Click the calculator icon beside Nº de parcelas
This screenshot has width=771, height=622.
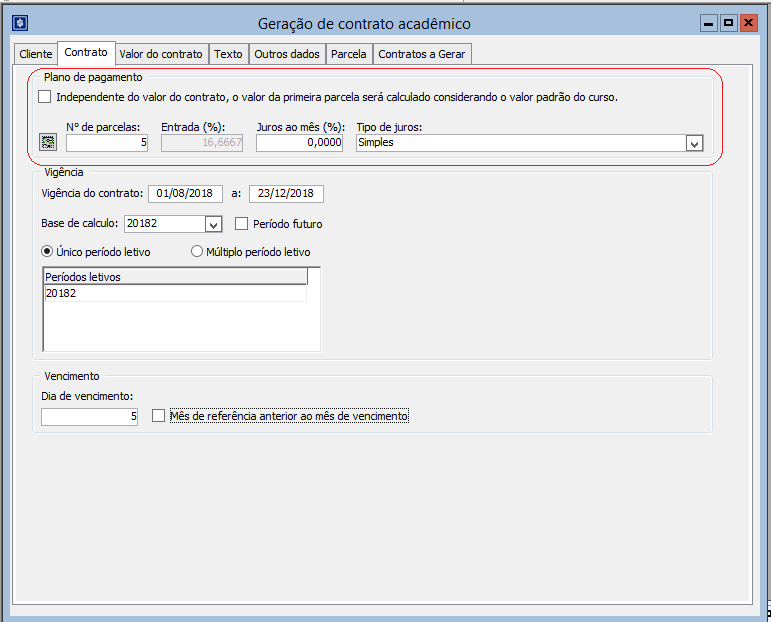pyautogui.click(x=47, y=143)
